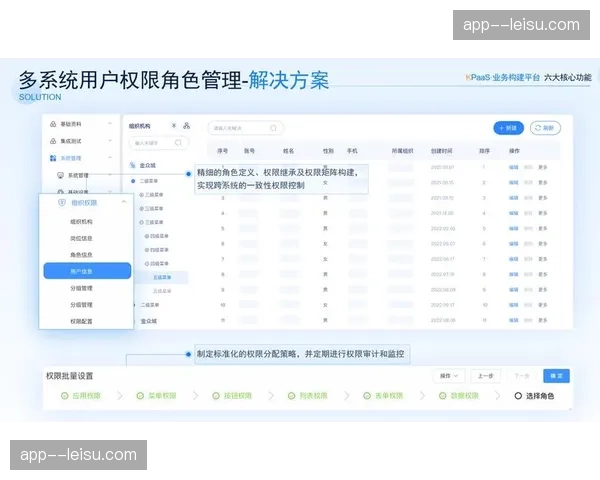Viewport: 600px width, 480px height.
Task: Open 角色信息 menu item
Action: pos(82,254)
